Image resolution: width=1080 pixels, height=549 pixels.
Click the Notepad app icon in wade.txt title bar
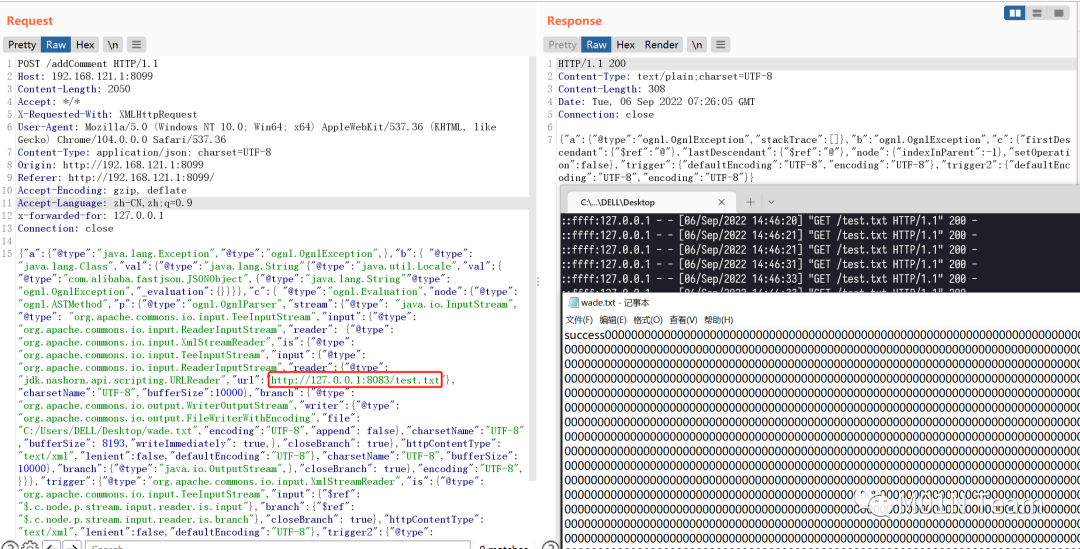(573, 303)
